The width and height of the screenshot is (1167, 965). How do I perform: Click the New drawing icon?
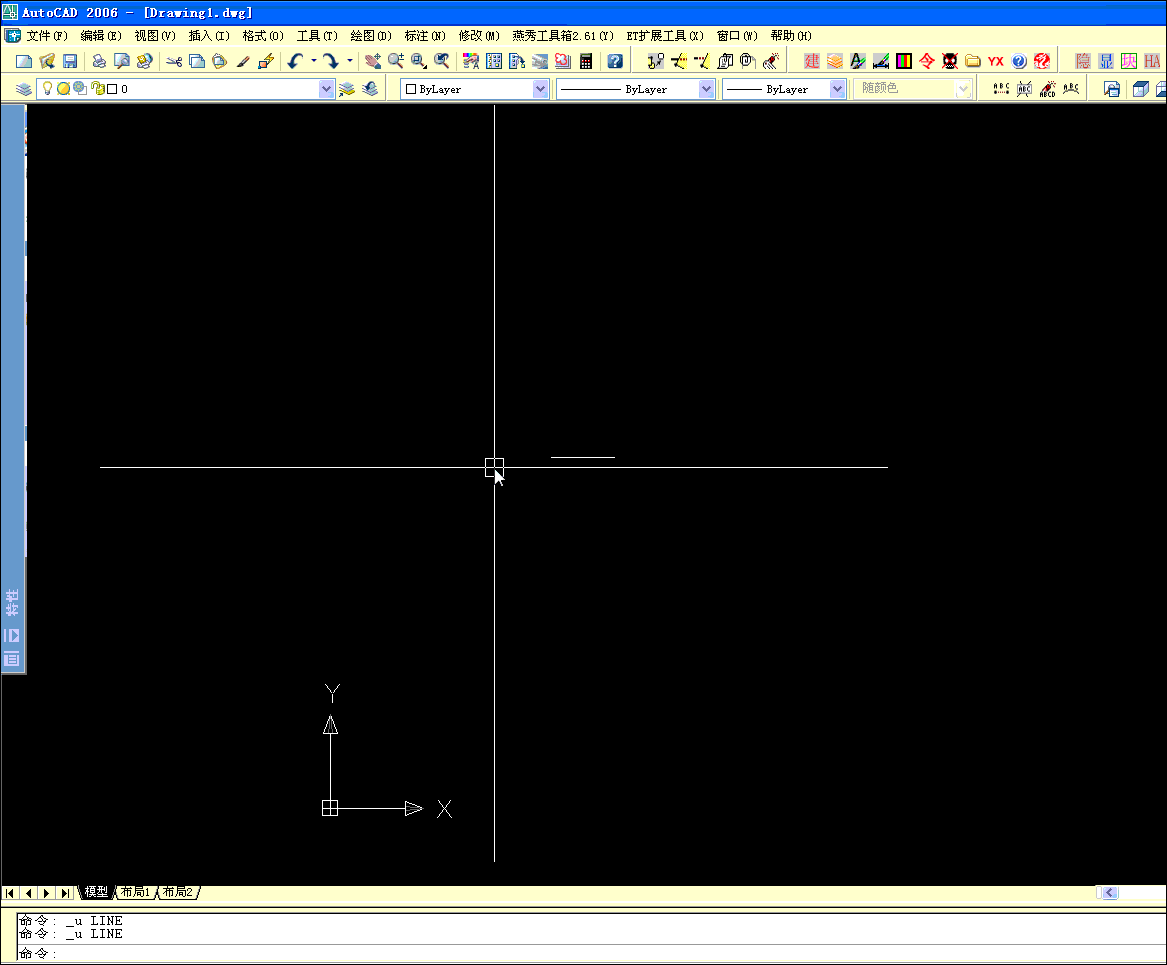24,61
